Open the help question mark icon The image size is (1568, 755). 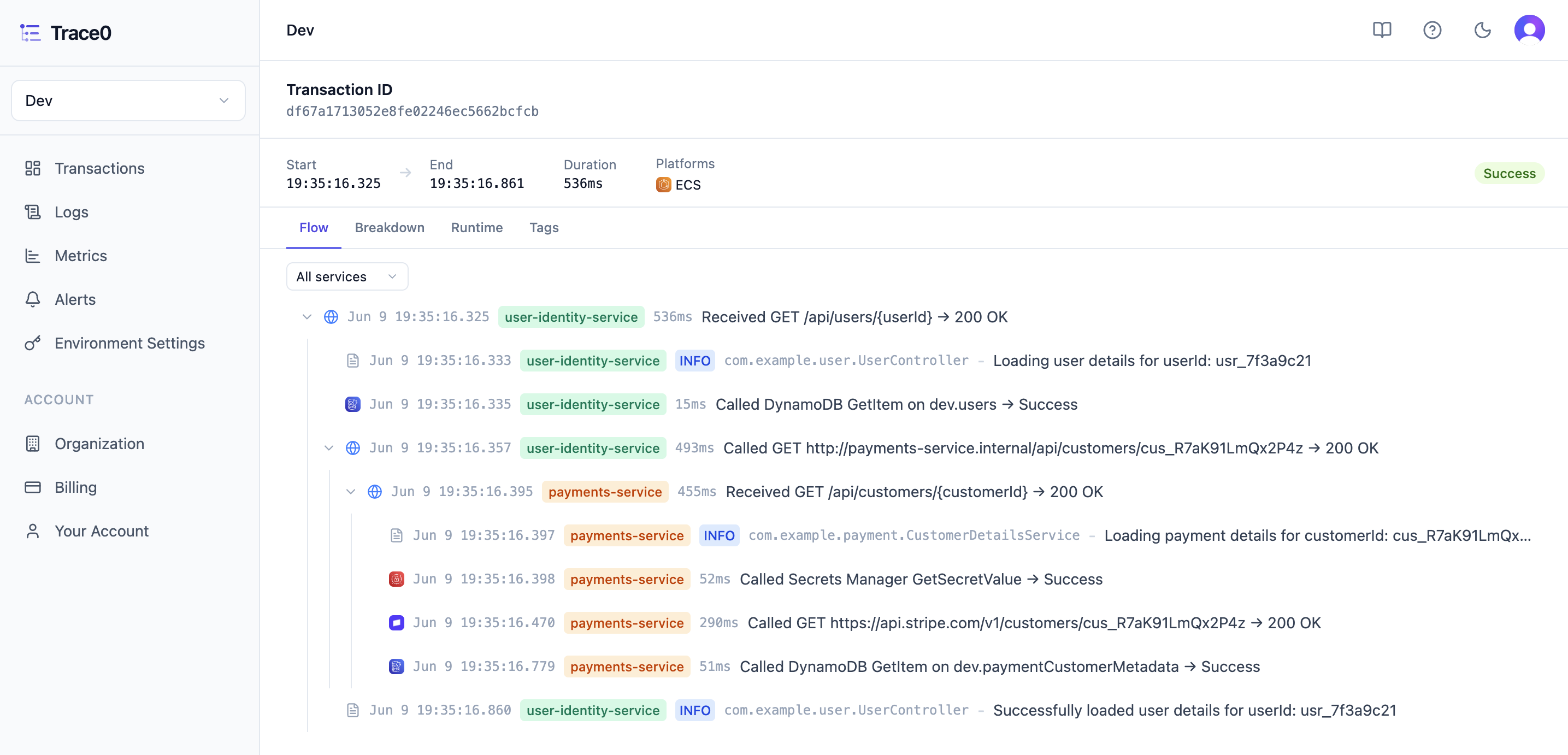1431,30
